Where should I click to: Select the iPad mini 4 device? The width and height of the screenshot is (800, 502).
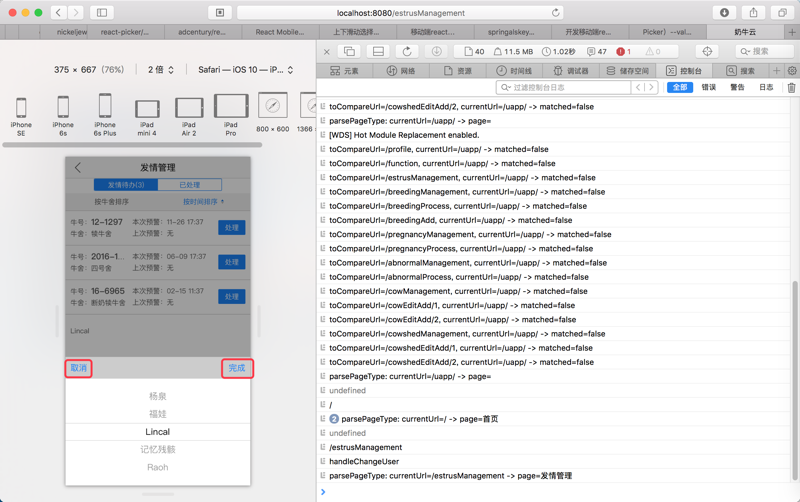point(147,118)
